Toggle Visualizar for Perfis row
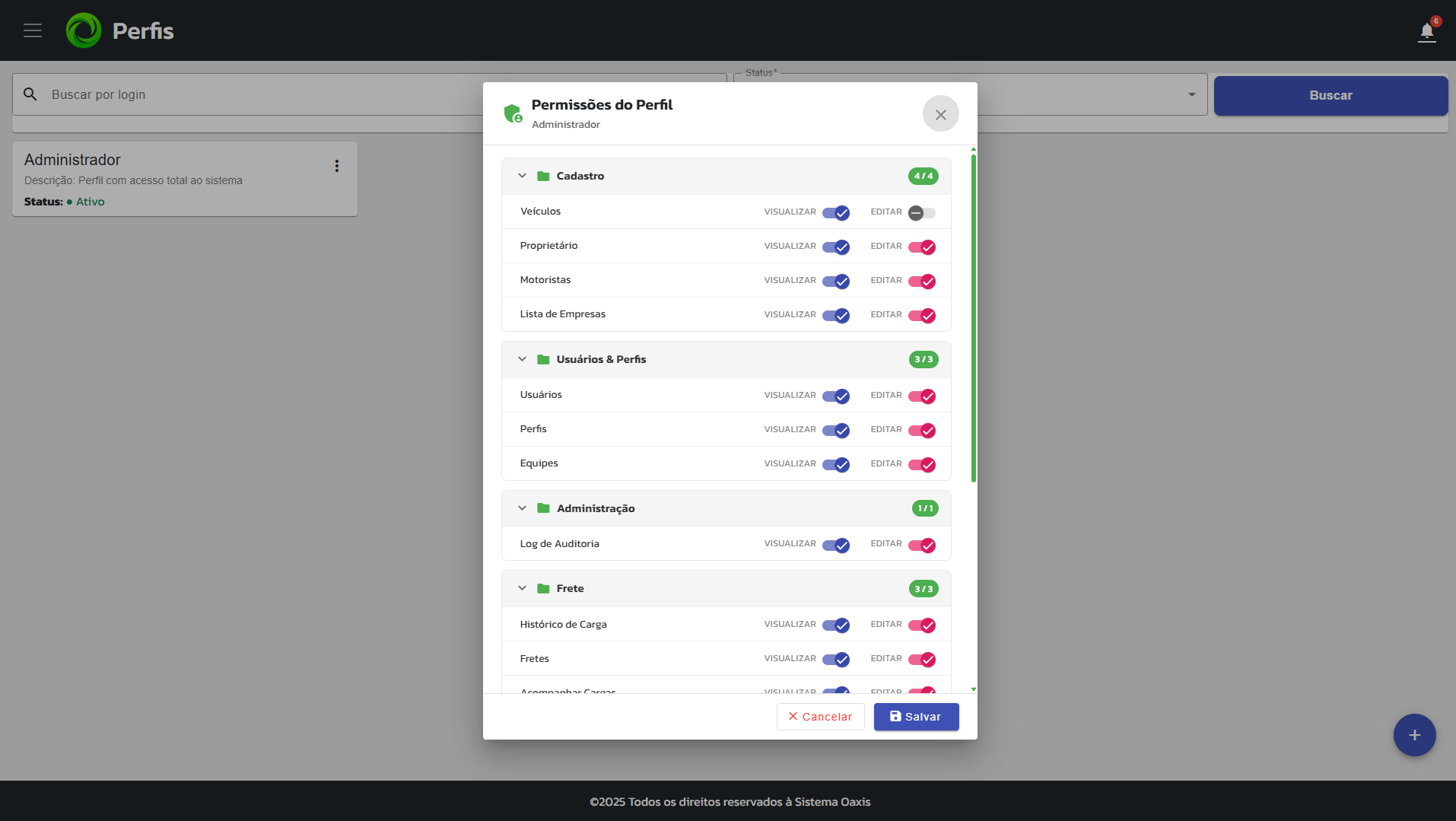The image size is (1456, 821). coord(835,430)
